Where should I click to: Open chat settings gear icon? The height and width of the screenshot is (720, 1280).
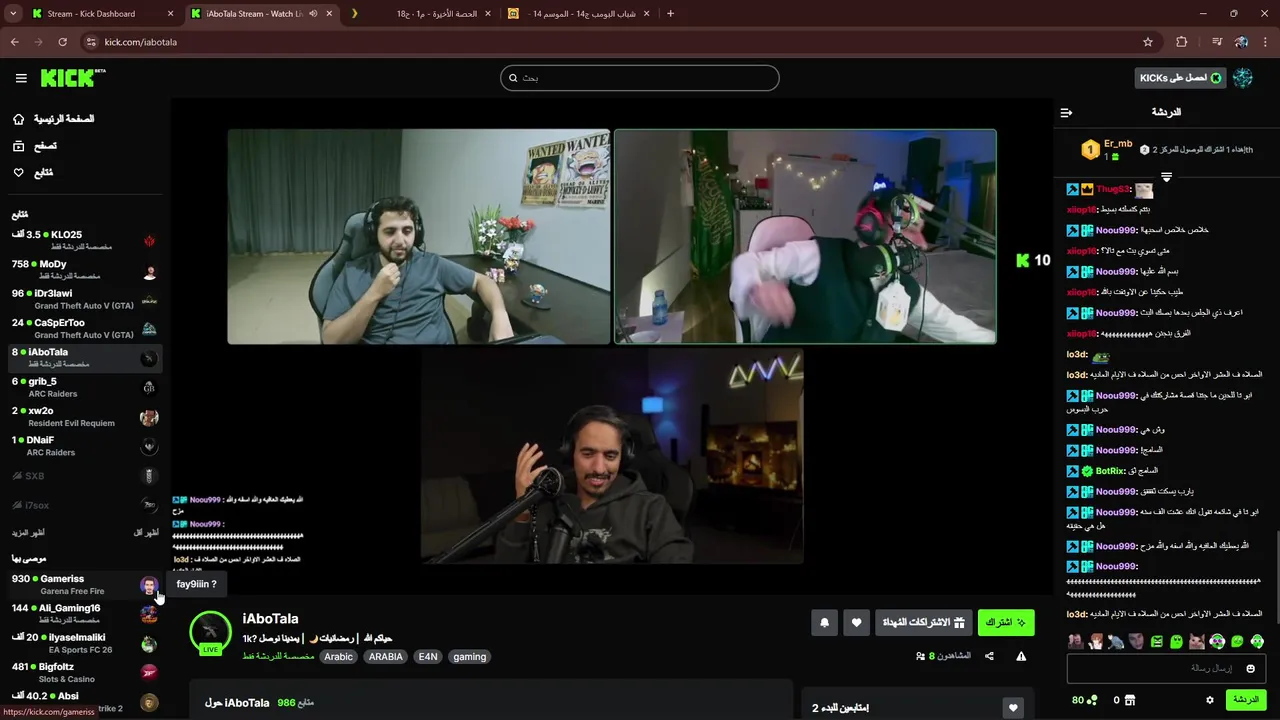pyautogui.click(x=1209, y=700)
